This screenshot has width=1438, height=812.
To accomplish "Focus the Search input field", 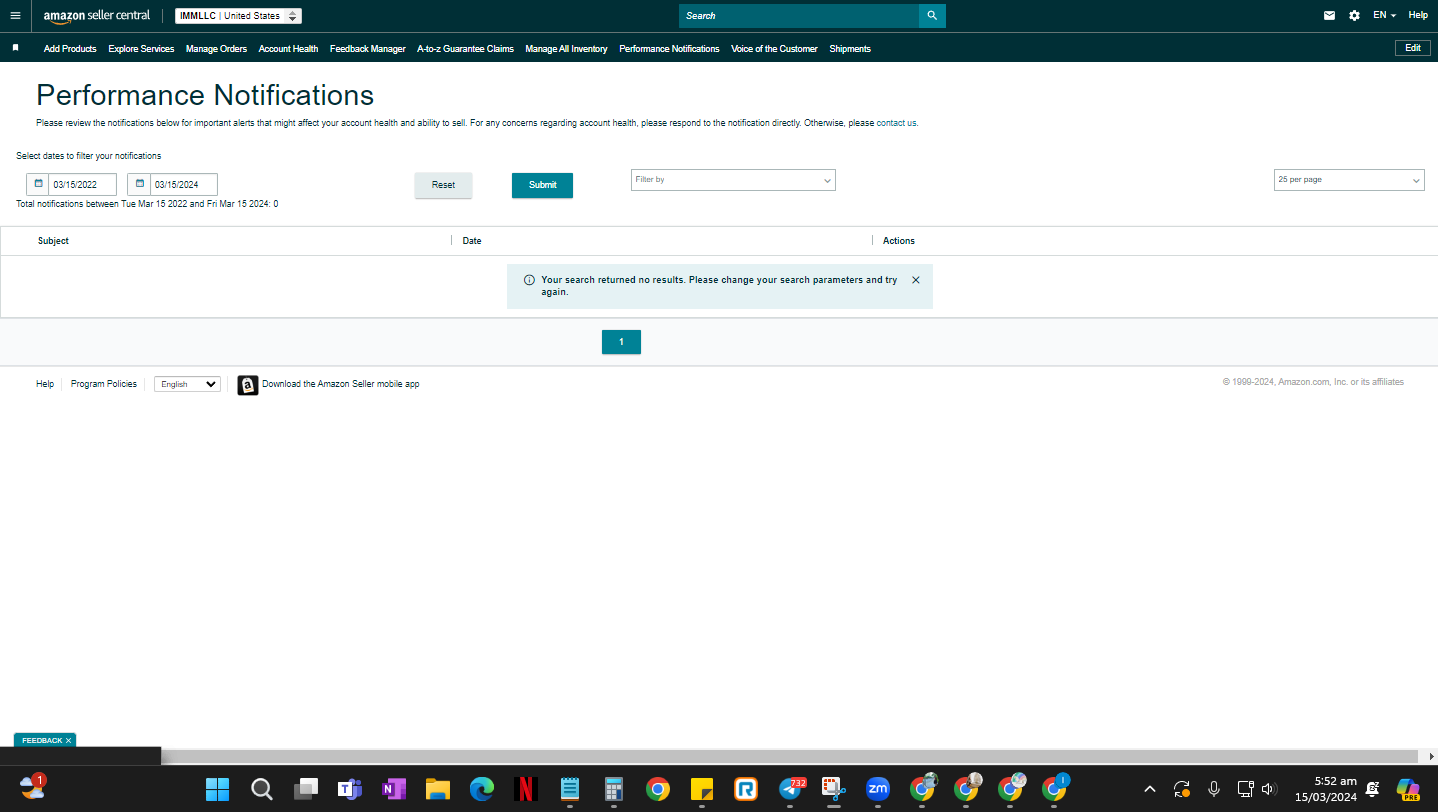I will tap(799, 16).
